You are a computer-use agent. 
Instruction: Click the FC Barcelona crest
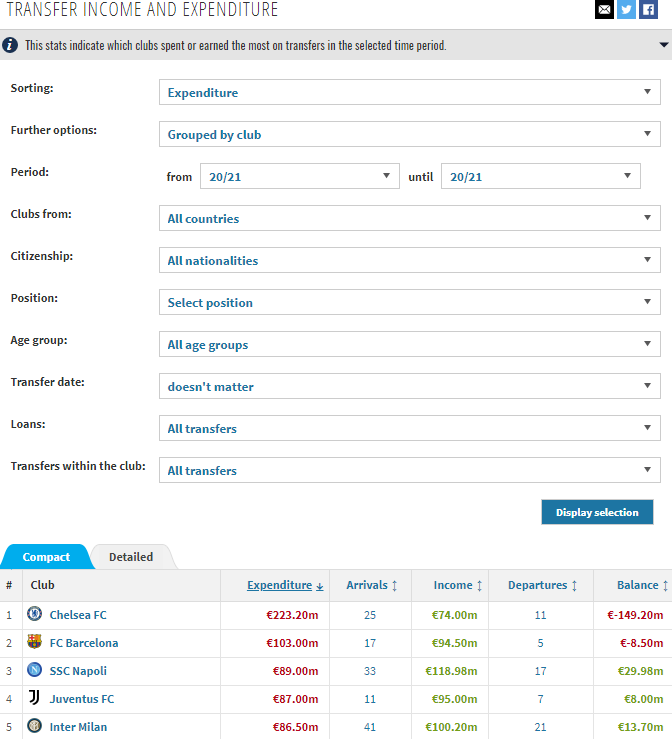(34, 641)
